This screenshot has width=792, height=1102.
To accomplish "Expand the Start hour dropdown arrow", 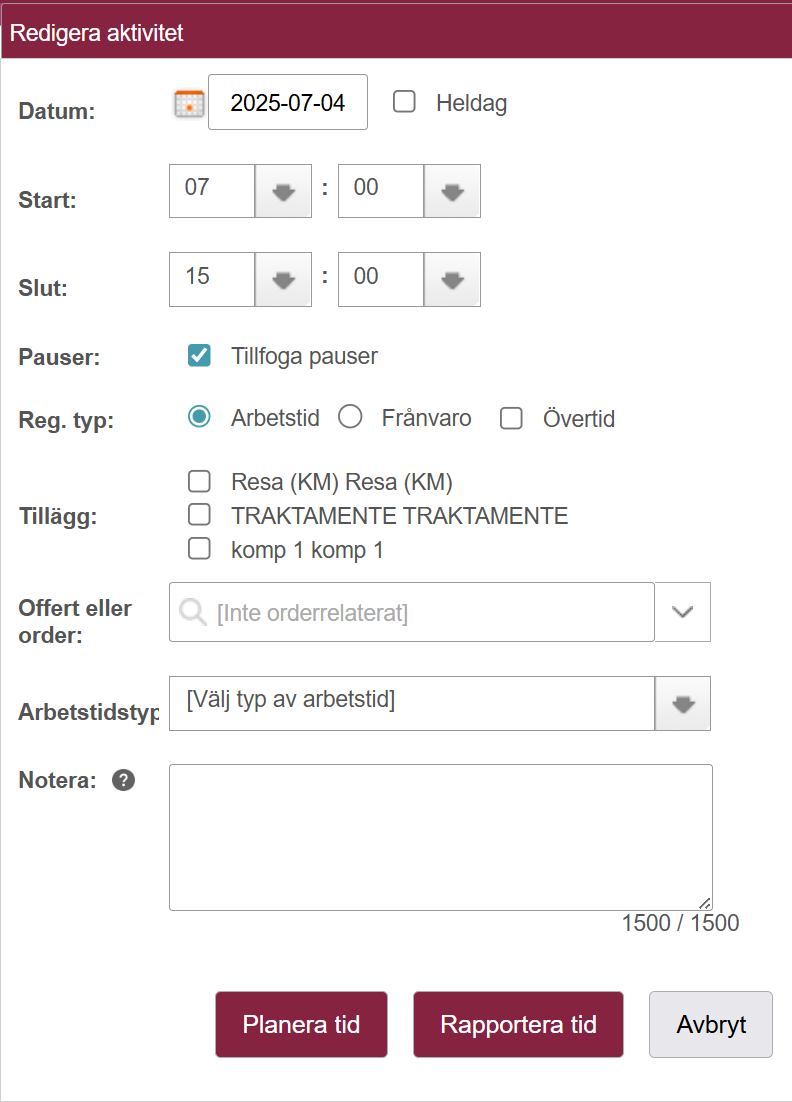I will (x=283, y=191).
